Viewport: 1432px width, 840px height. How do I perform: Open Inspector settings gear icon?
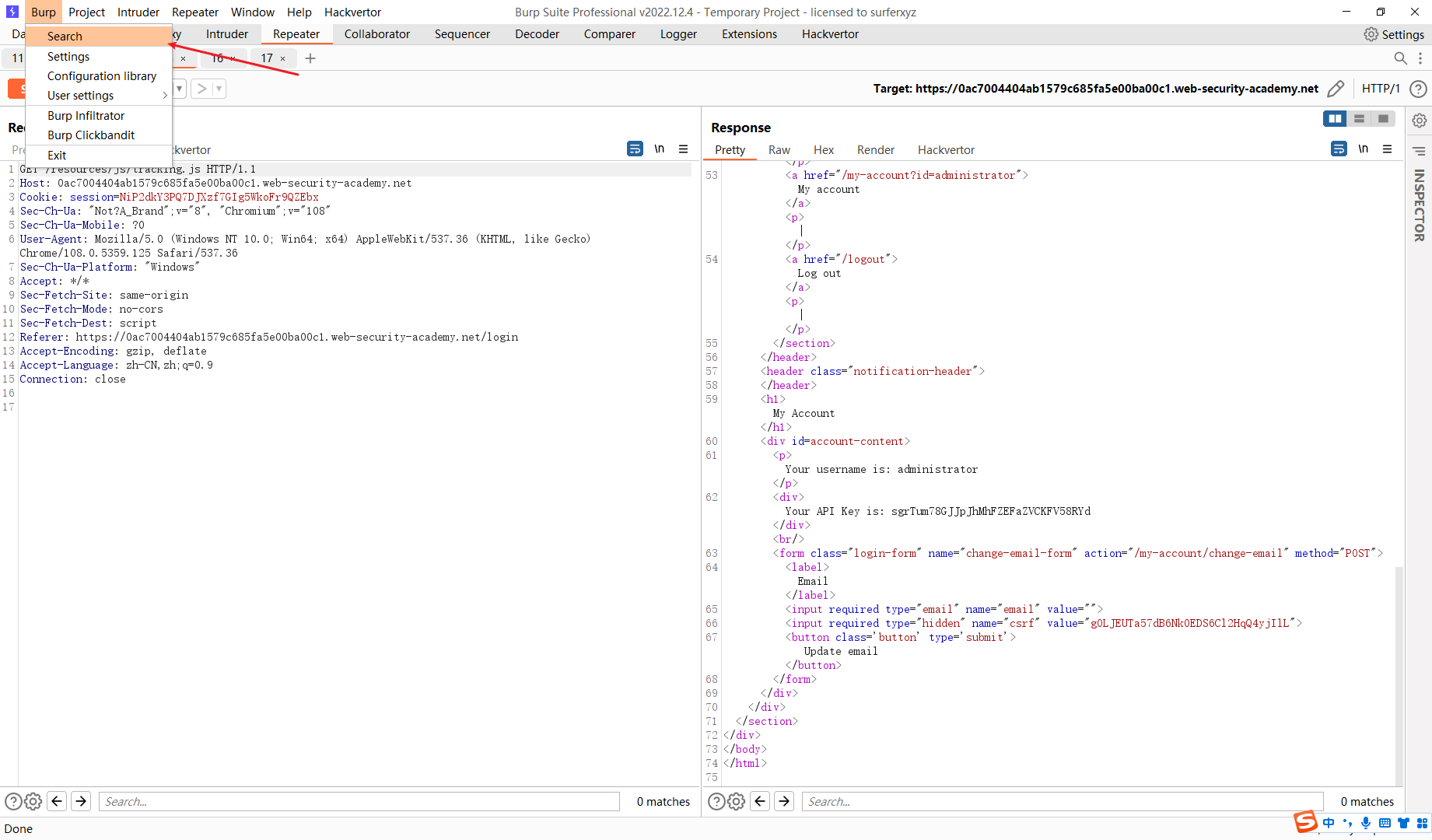(x=1420, y=121)
